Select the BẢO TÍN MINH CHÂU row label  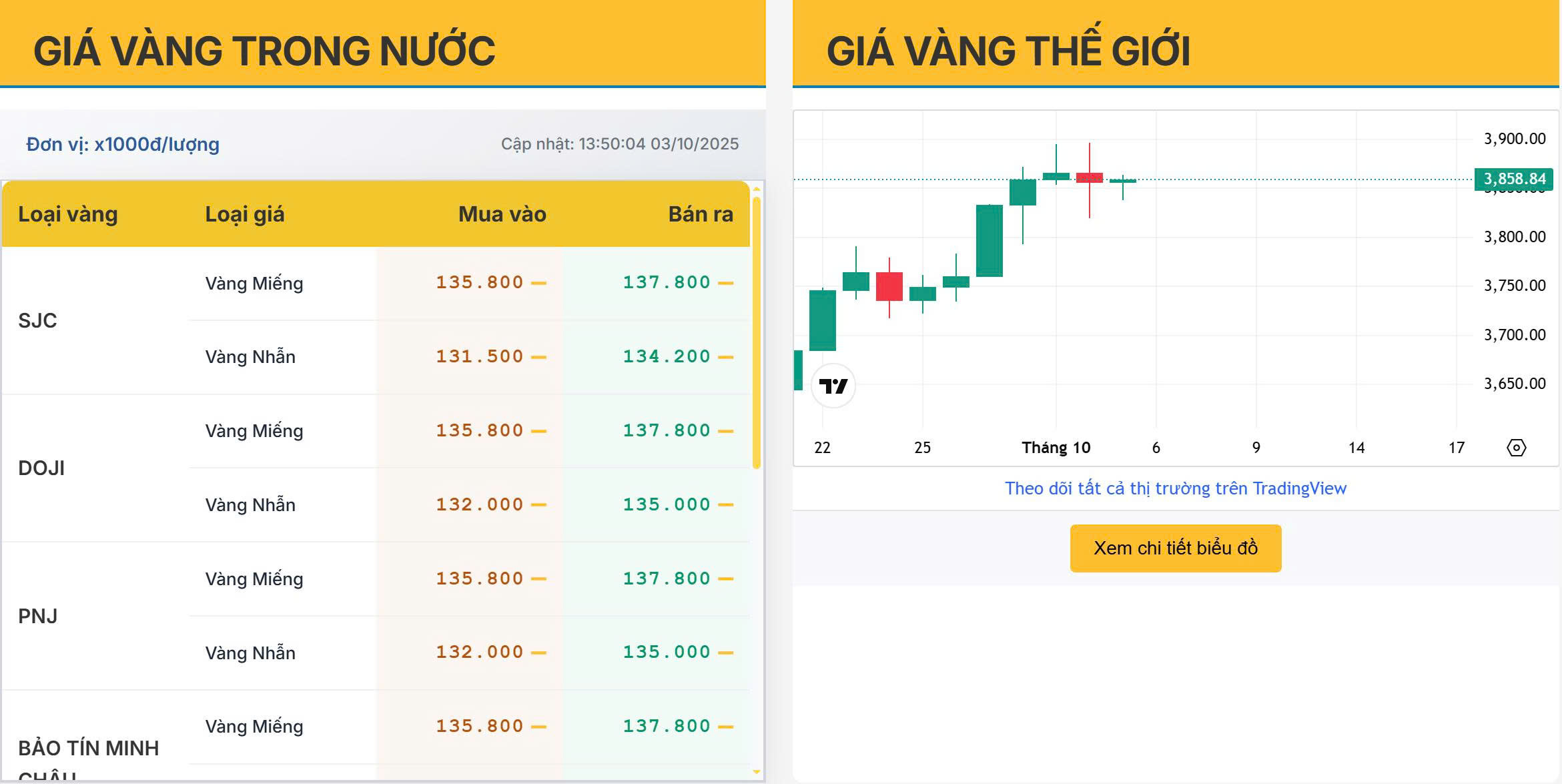88,749
